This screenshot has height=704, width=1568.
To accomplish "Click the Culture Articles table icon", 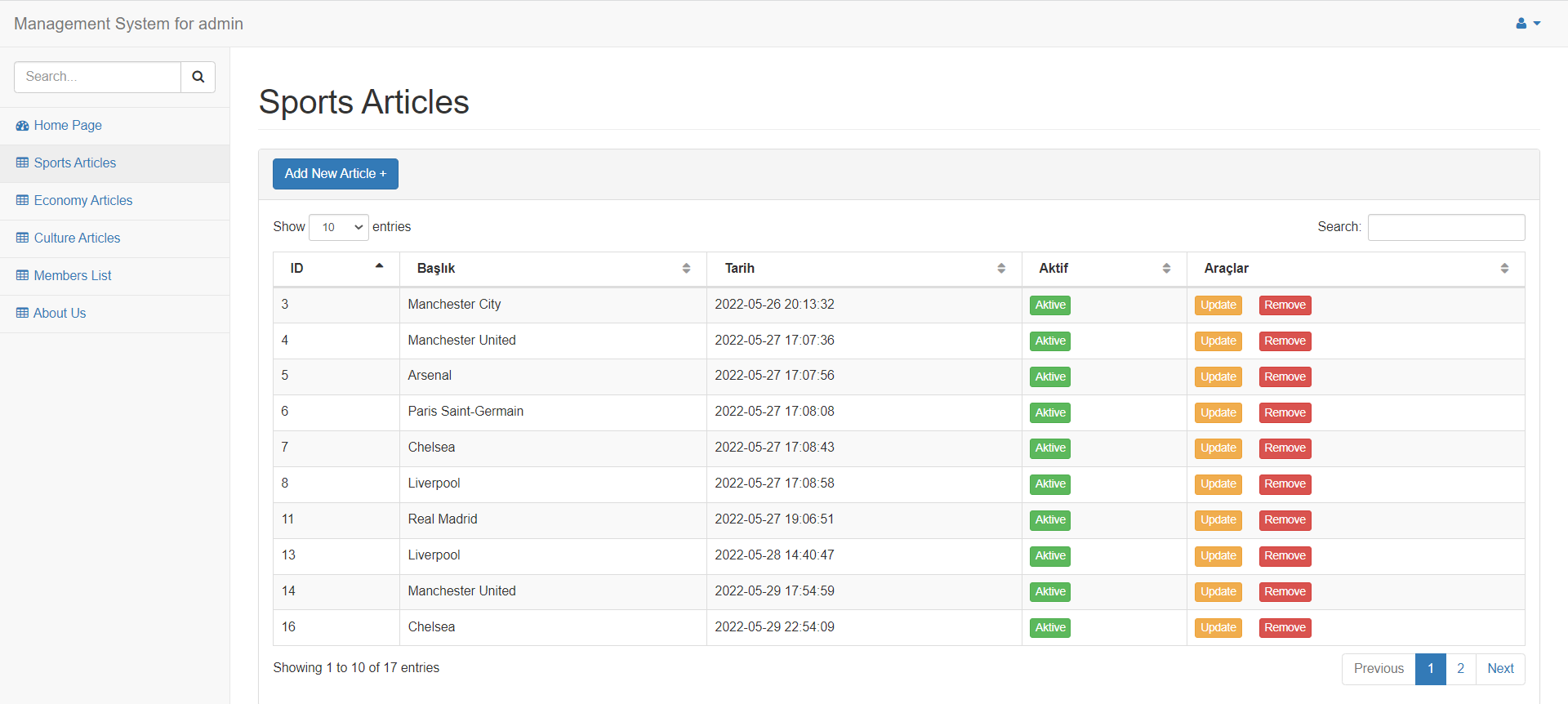I will [x=22, y=238].
